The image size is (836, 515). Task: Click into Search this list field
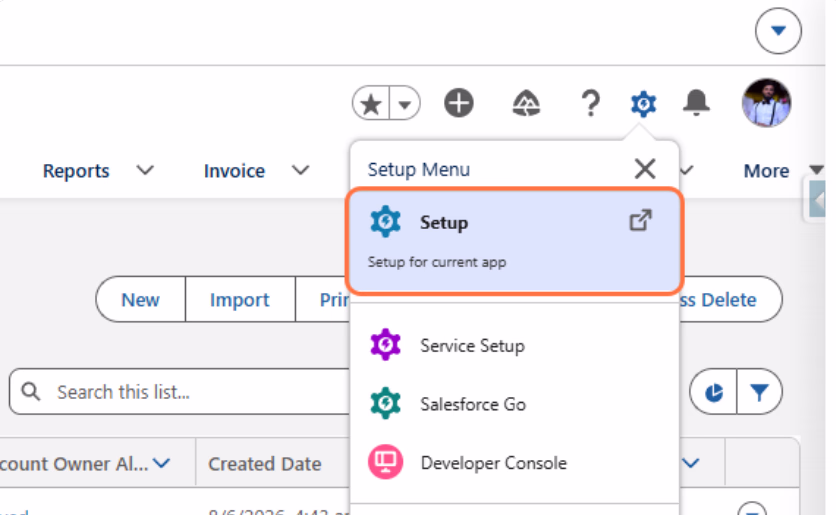181,392
